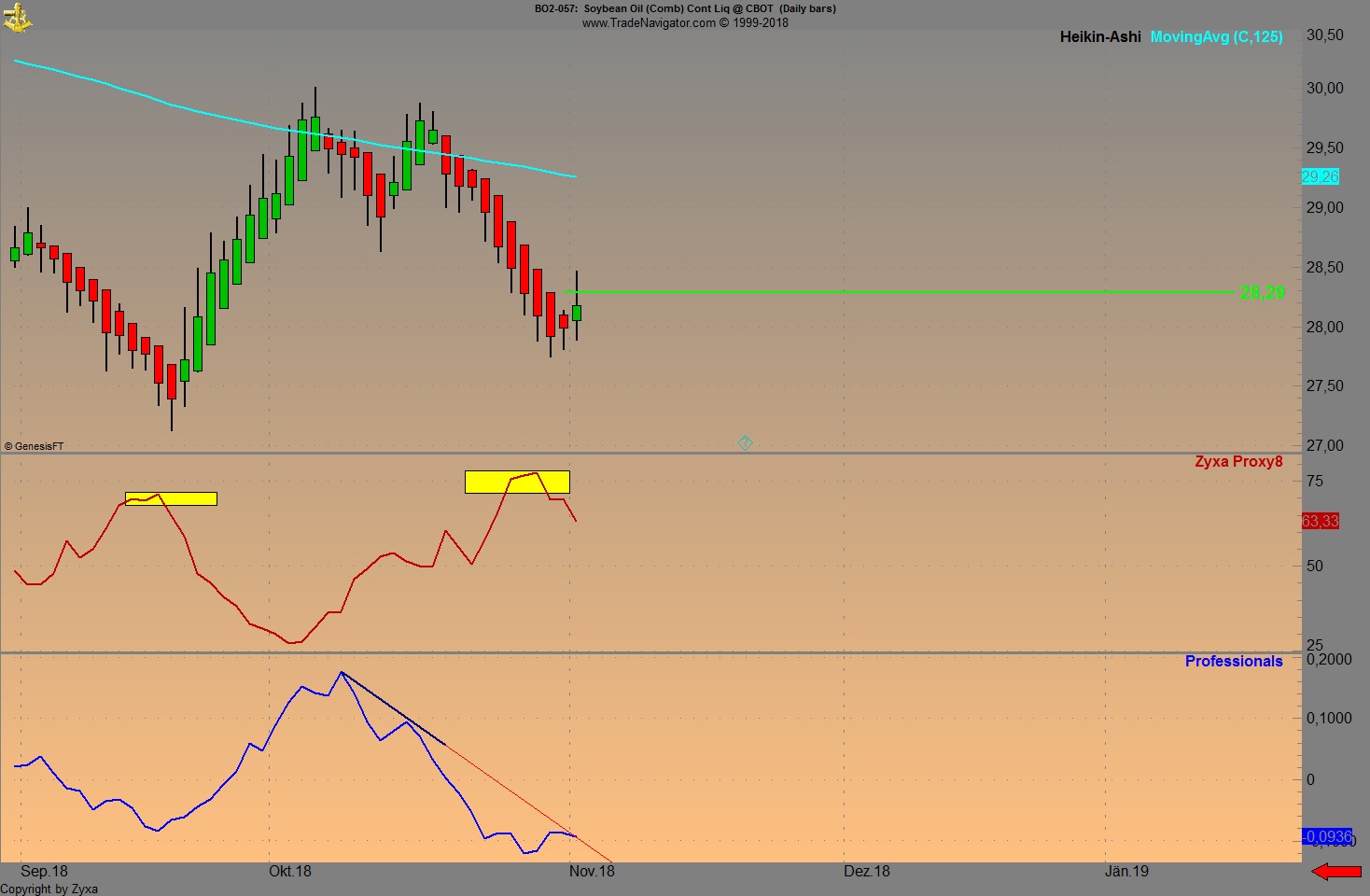
Task: Toggle the MovingAvg (C,125) indicator
Action: [x=1218, y=36]
